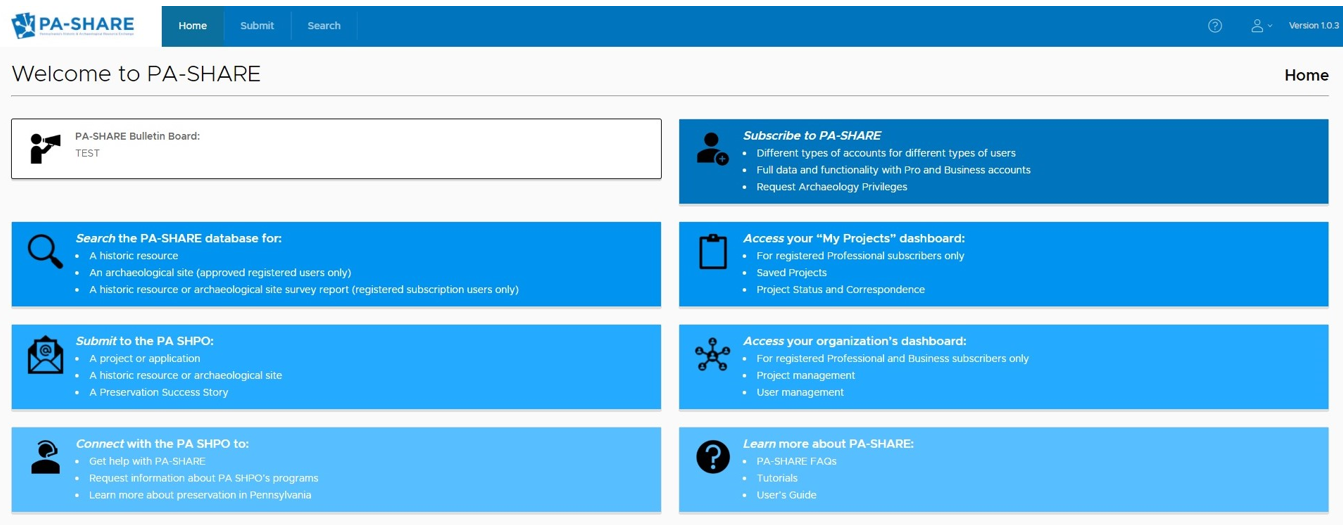Click Get help with PA-SHARE
The width and height of the screenshot is (1343, 525).
point(147,461)
